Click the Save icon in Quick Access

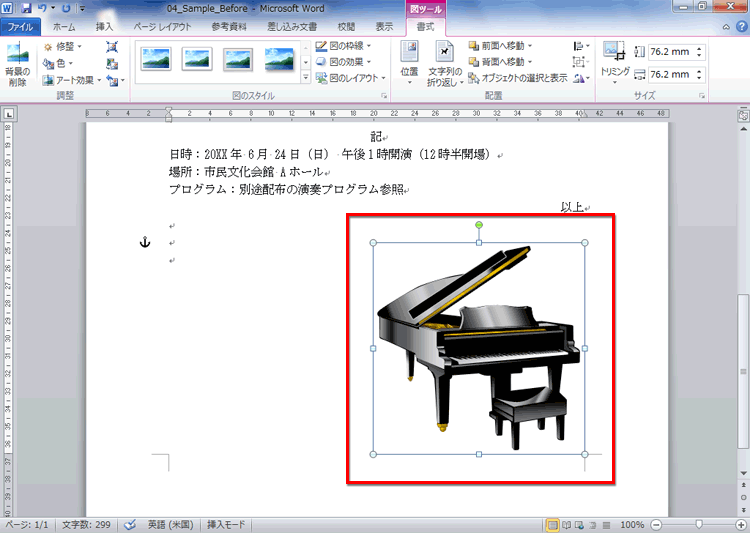[26, 8]
